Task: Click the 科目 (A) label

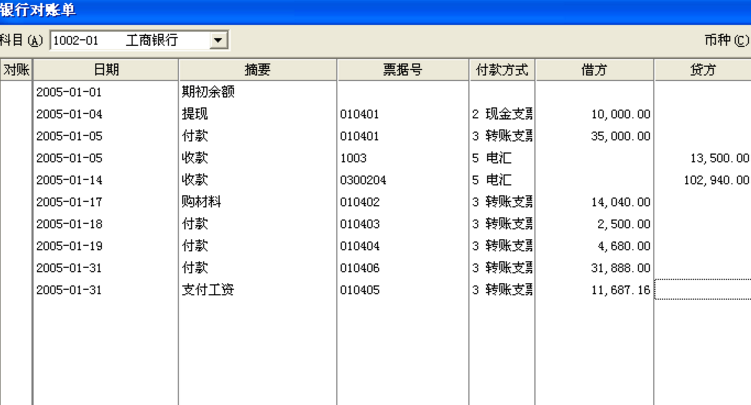Action: 21,40
